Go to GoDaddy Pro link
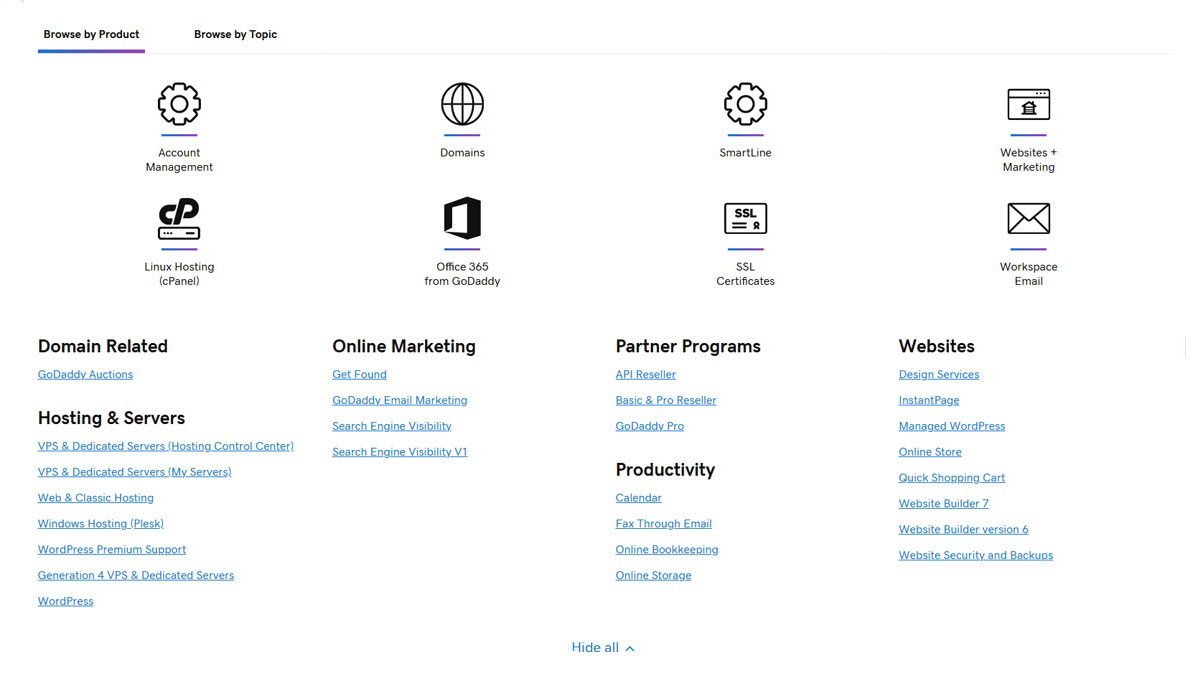 pos(650,427)
